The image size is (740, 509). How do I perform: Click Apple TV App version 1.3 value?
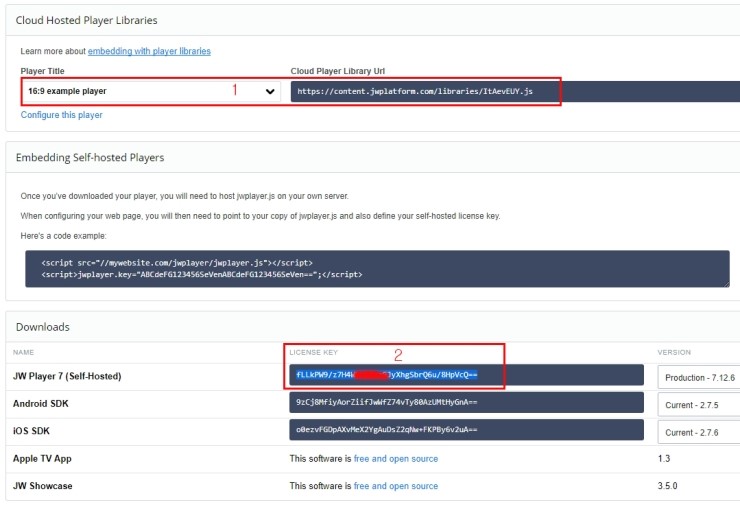(664, 459)
